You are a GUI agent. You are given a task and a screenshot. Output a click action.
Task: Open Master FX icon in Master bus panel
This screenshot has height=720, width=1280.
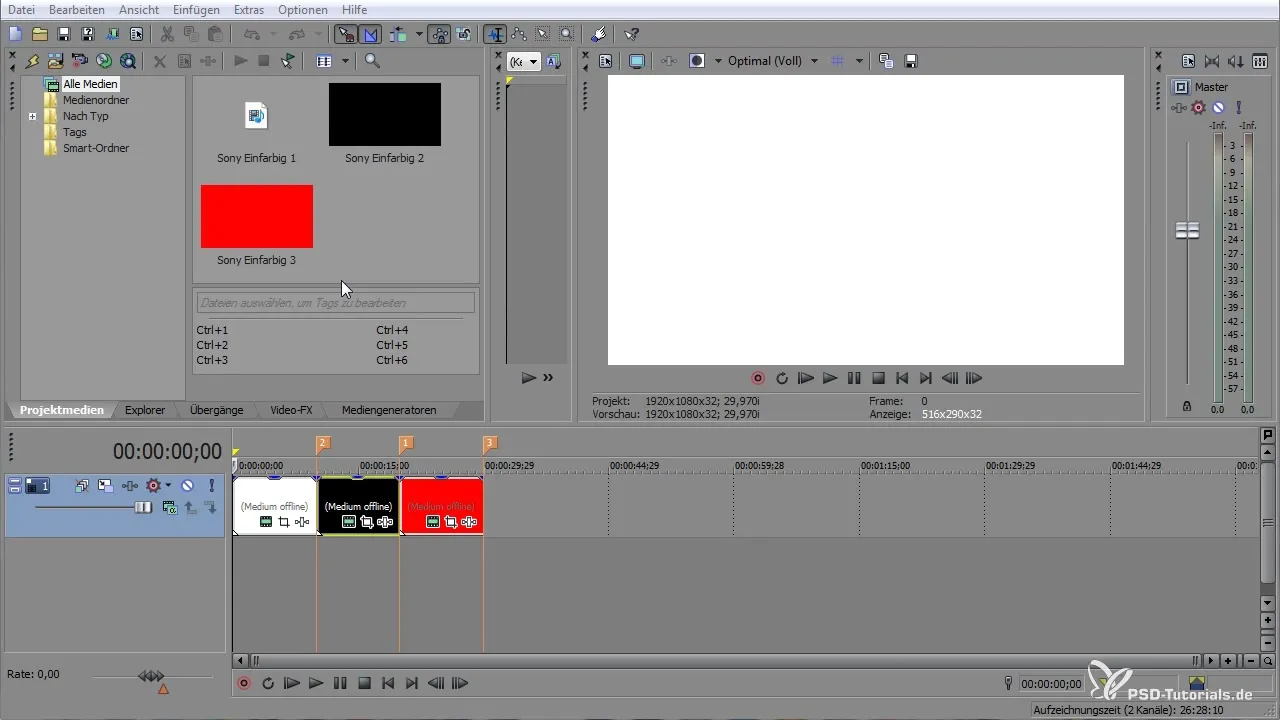(x=1181, y=107)
